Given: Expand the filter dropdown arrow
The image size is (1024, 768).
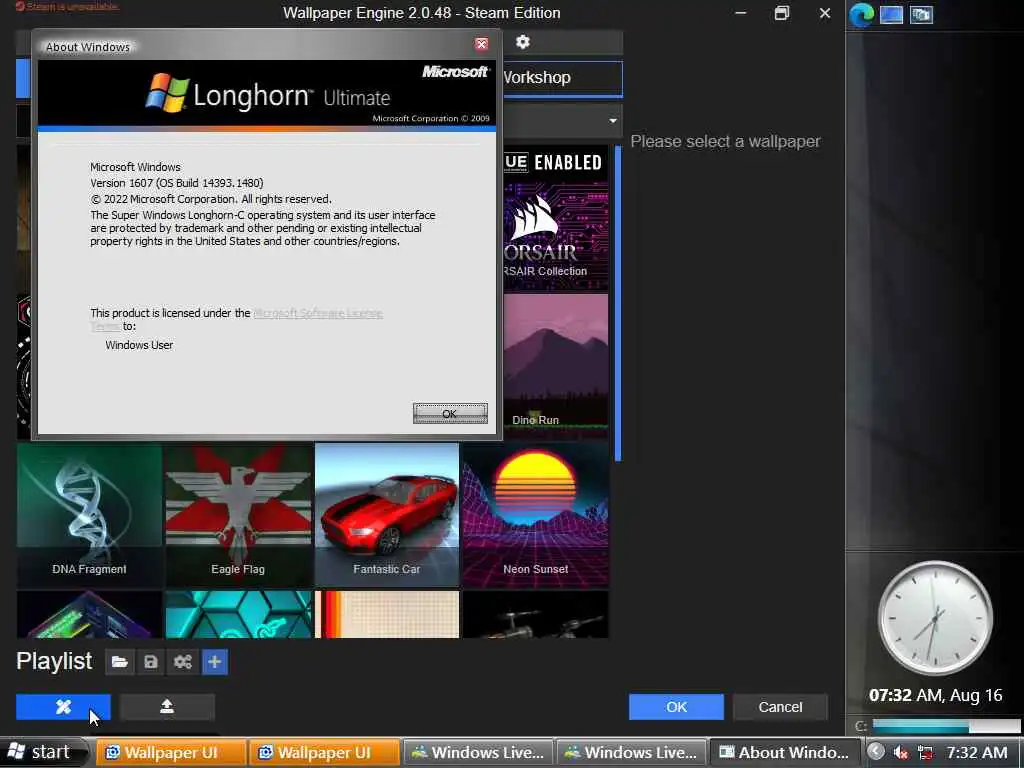Looking at the screenshot, I should coord(613,121).
